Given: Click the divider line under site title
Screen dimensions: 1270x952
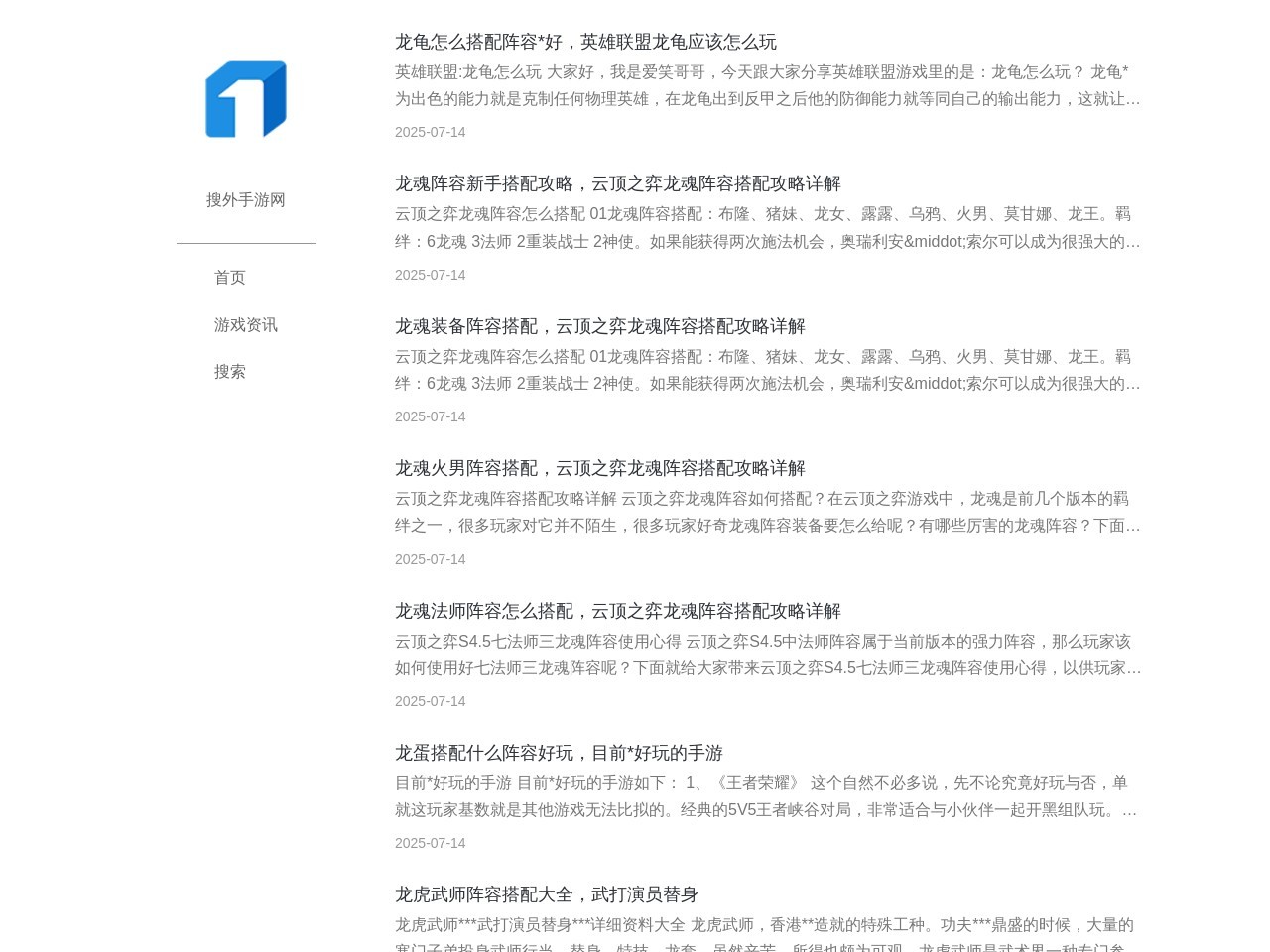Looking at the screenshot, I should (245, 241).
